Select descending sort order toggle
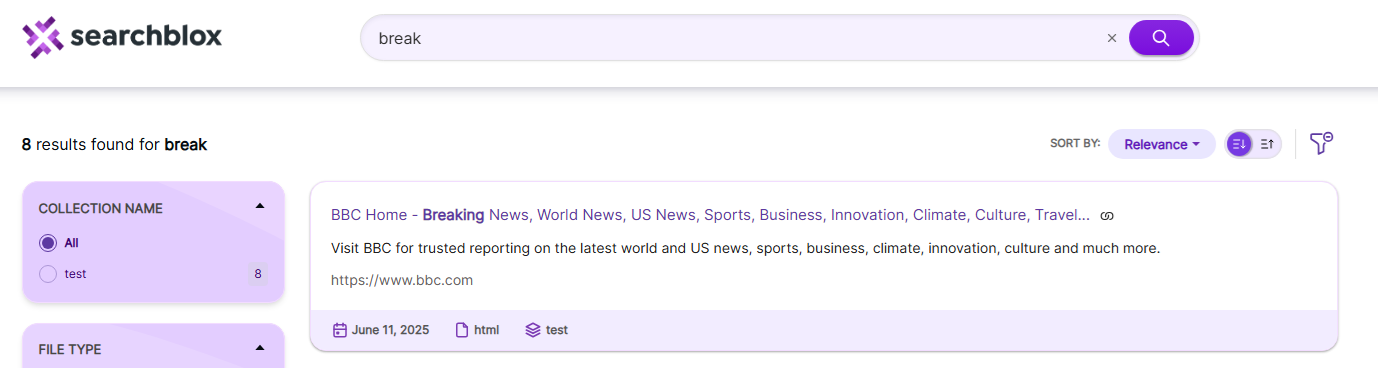 [1239, 144]
